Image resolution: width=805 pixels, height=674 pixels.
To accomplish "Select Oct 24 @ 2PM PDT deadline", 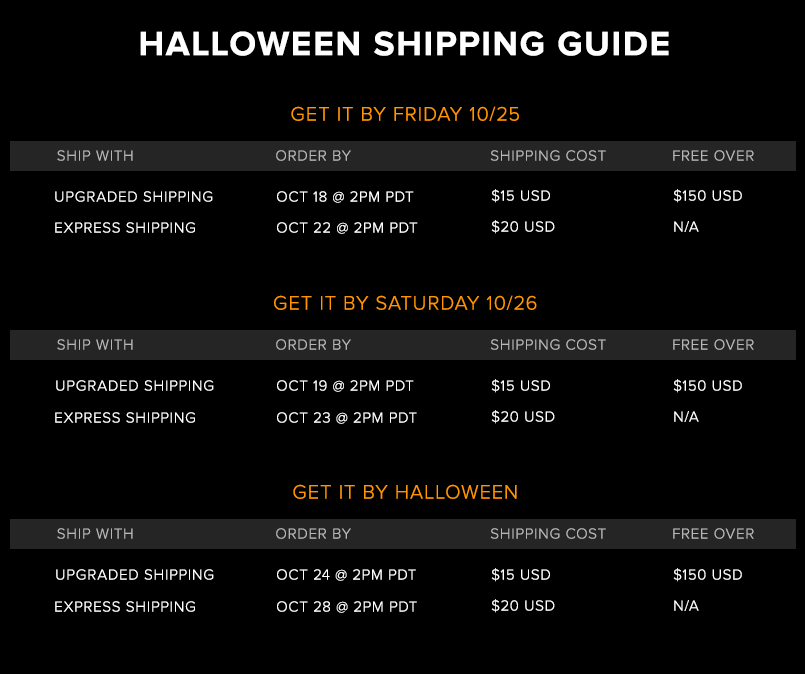I will 346,574.
